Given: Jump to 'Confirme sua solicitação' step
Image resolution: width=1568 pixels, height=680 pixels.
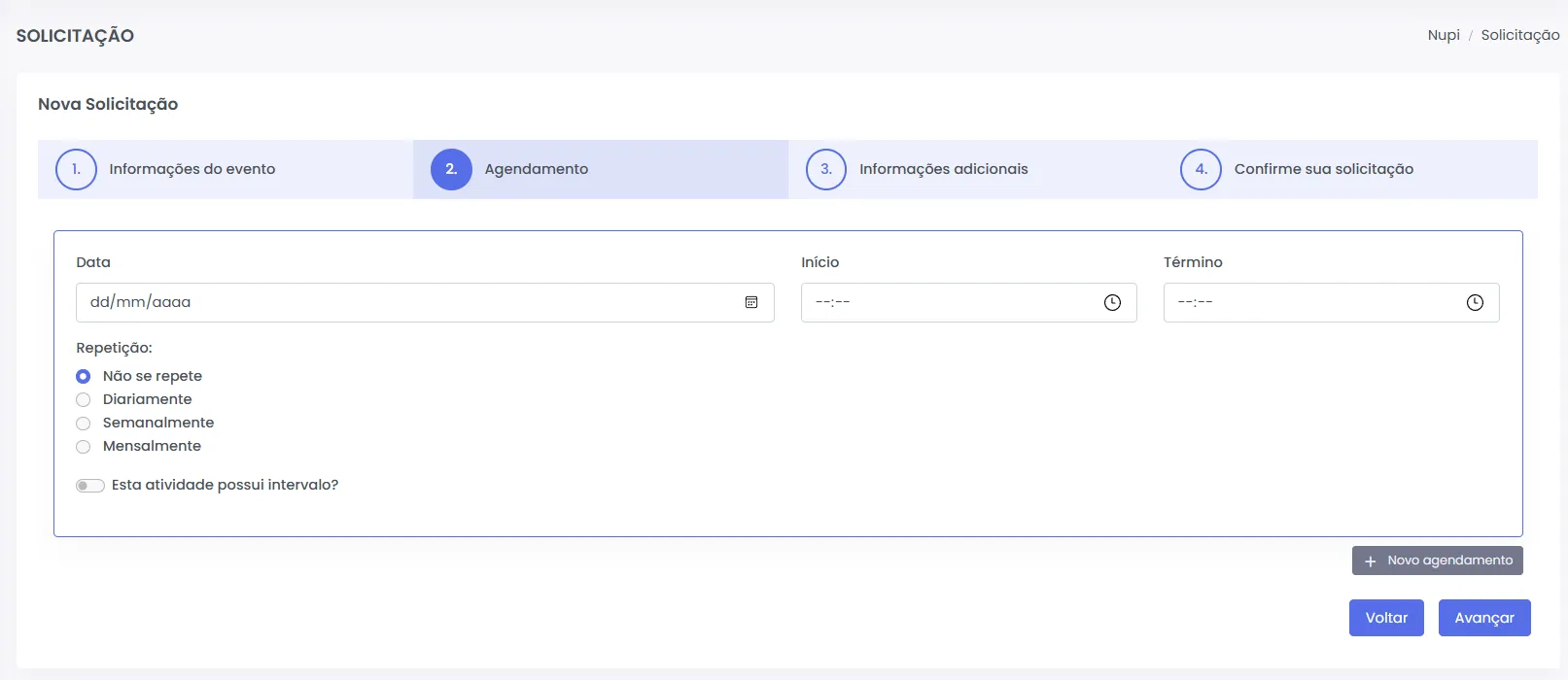Looking at the screenshot, I should point(1323,169).
